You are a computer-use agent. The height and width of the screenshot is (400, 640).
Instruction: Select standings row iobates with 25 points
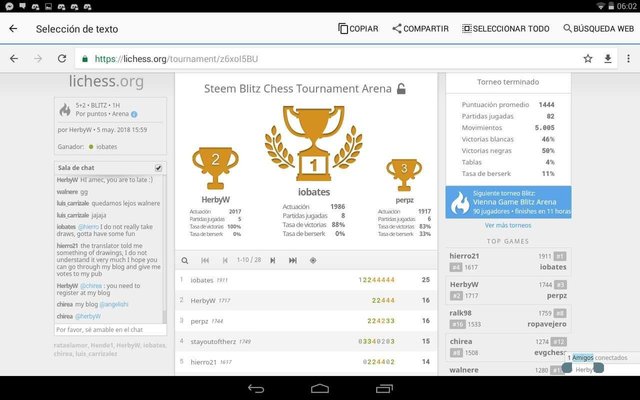point(306,280)
